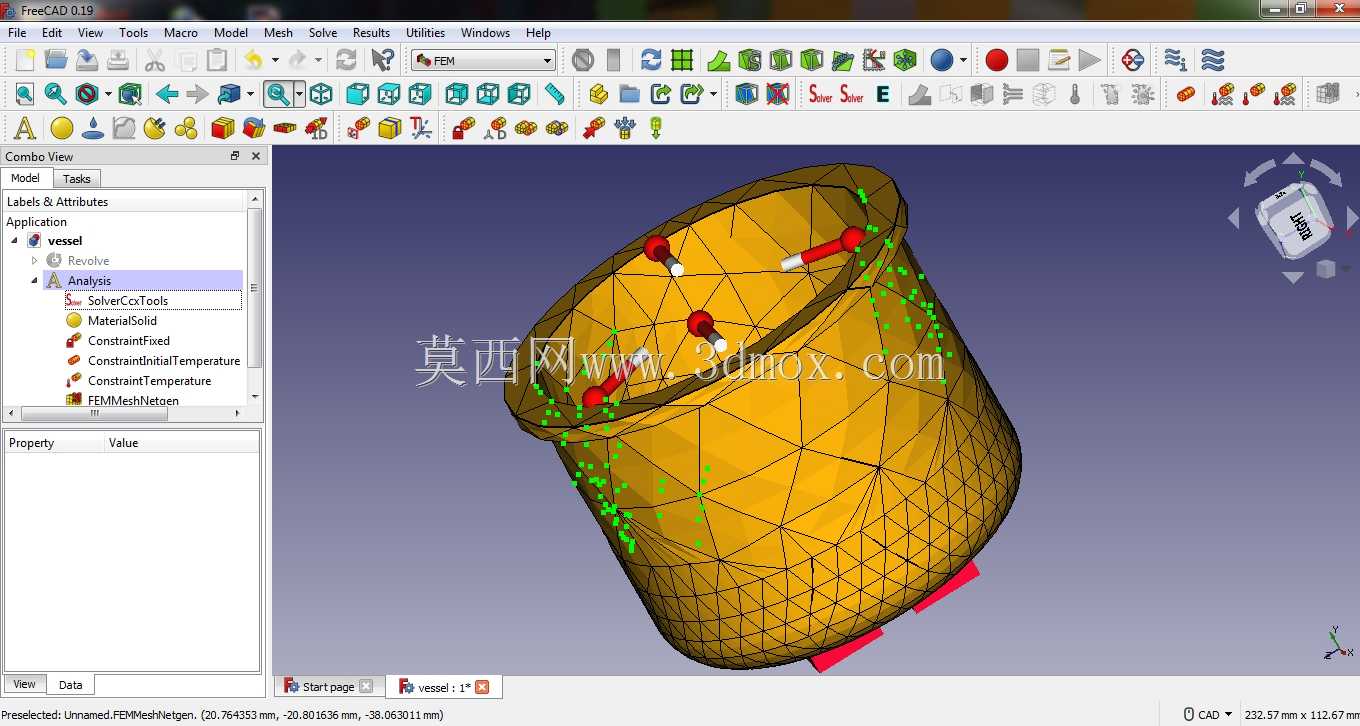Select ConstraintInitialTemperature in the tree
1360x726 pixels.
pos(164,361)
